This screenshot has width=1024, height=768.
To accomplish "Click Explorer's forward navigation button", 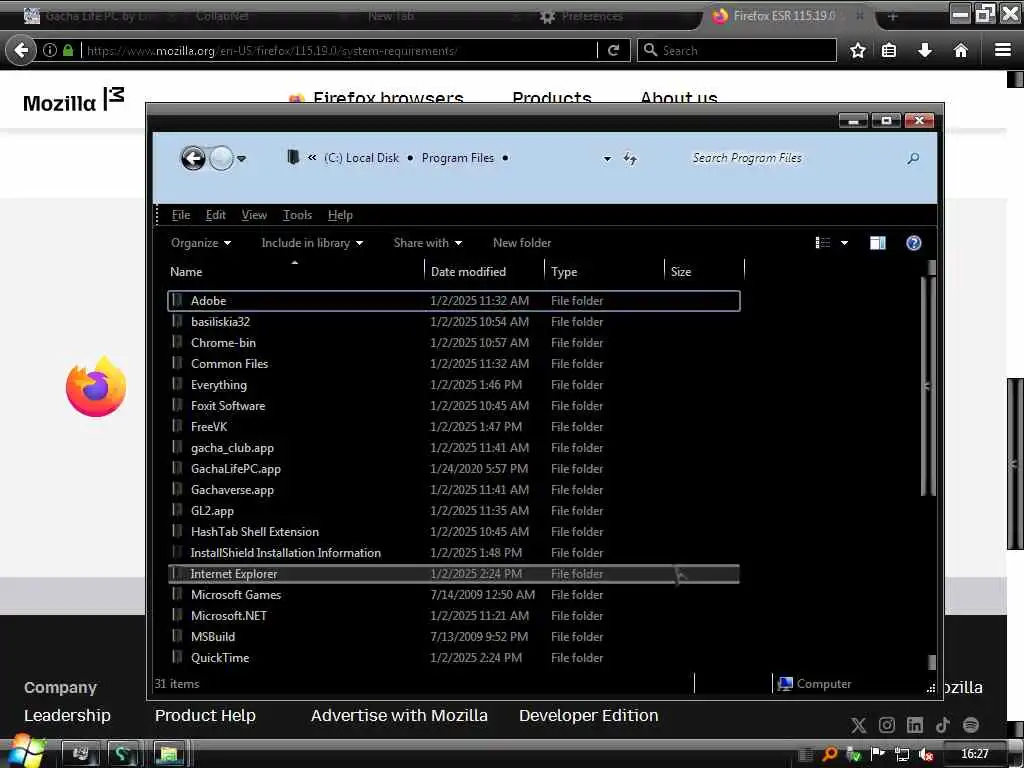I will tap(221, 158).
